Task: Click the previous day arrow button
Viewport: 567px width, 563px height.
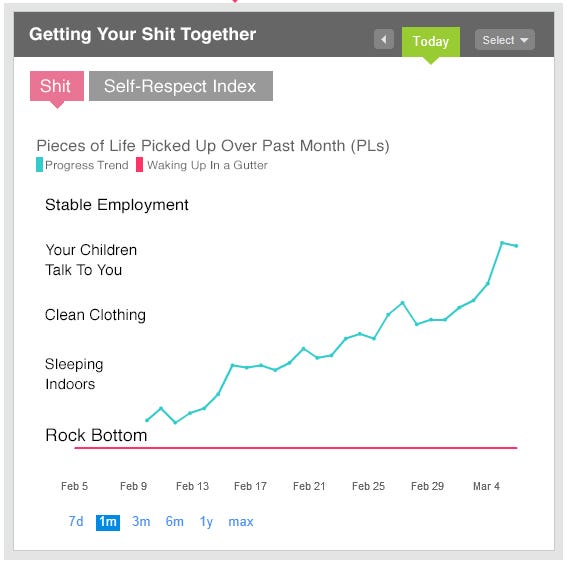Action: 384,39
